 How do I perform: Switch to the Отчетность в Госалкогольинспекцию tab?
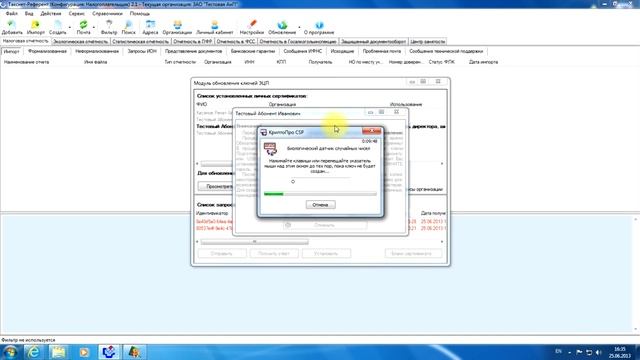coord(298,42)
